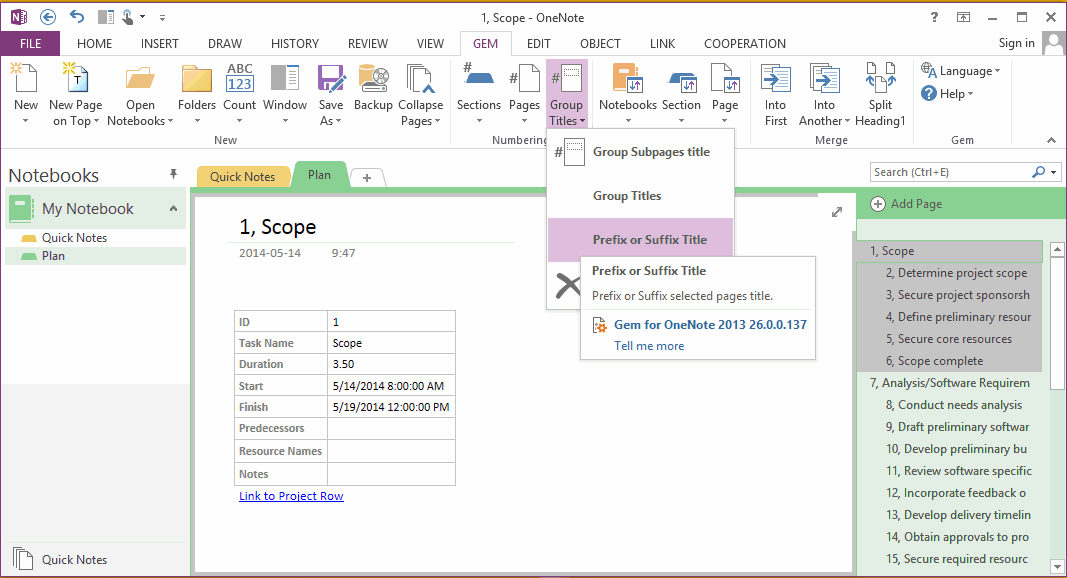
Task: Open the Language dropdown
Action: pos(960,71)
